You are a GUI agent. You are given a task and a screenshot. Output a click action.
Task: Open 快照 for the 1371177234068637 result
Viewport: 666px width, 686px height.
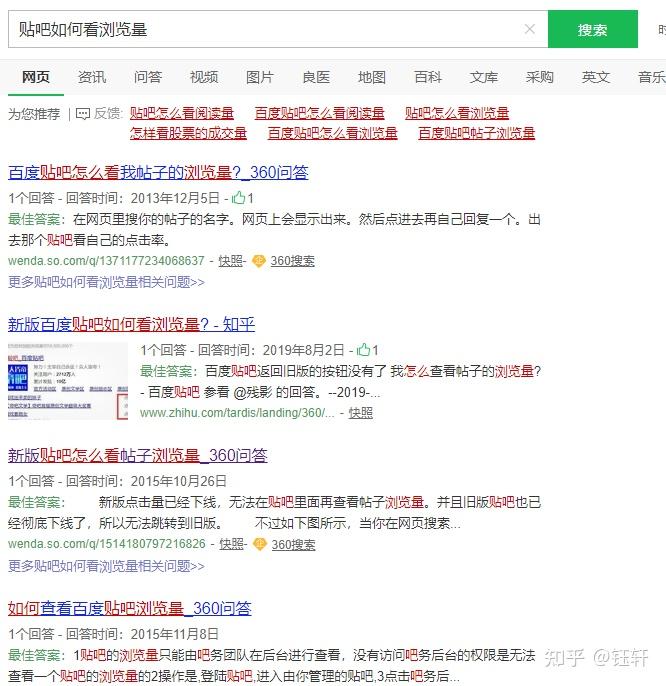(x=230, y=261)
